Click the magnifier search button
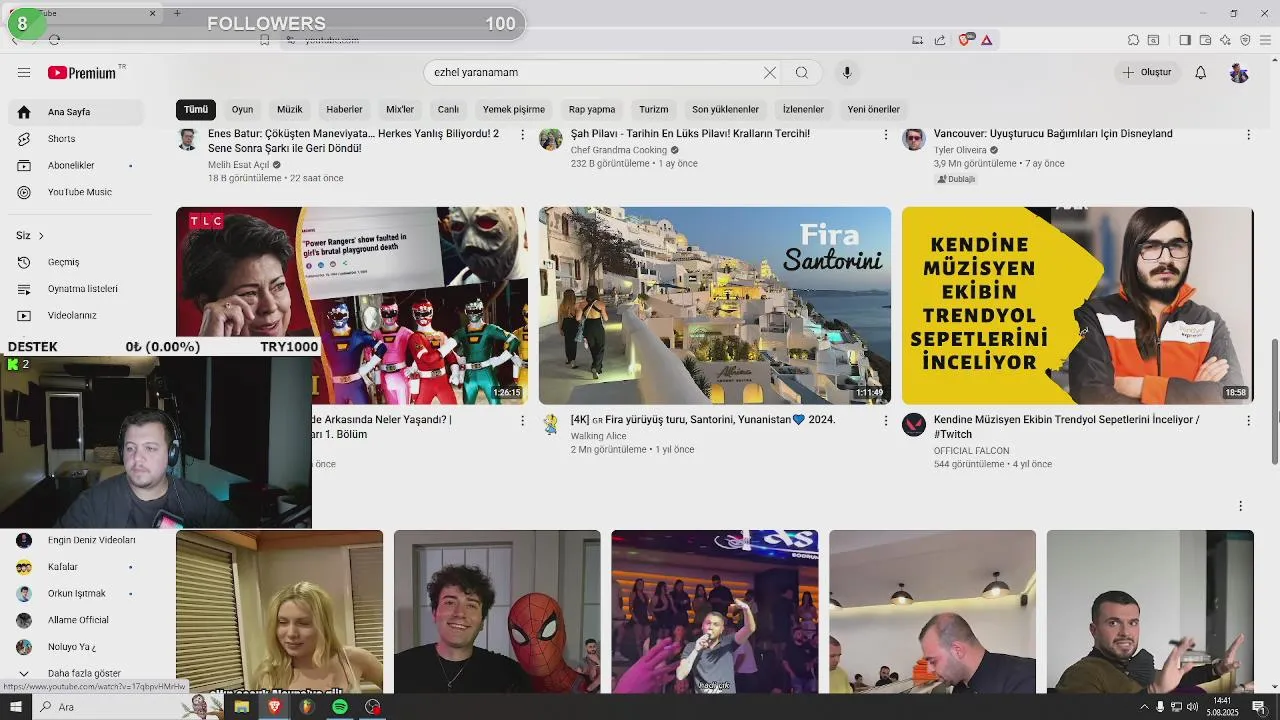The height and width of the screenshot is (720, 1280). tap(802, 72)
